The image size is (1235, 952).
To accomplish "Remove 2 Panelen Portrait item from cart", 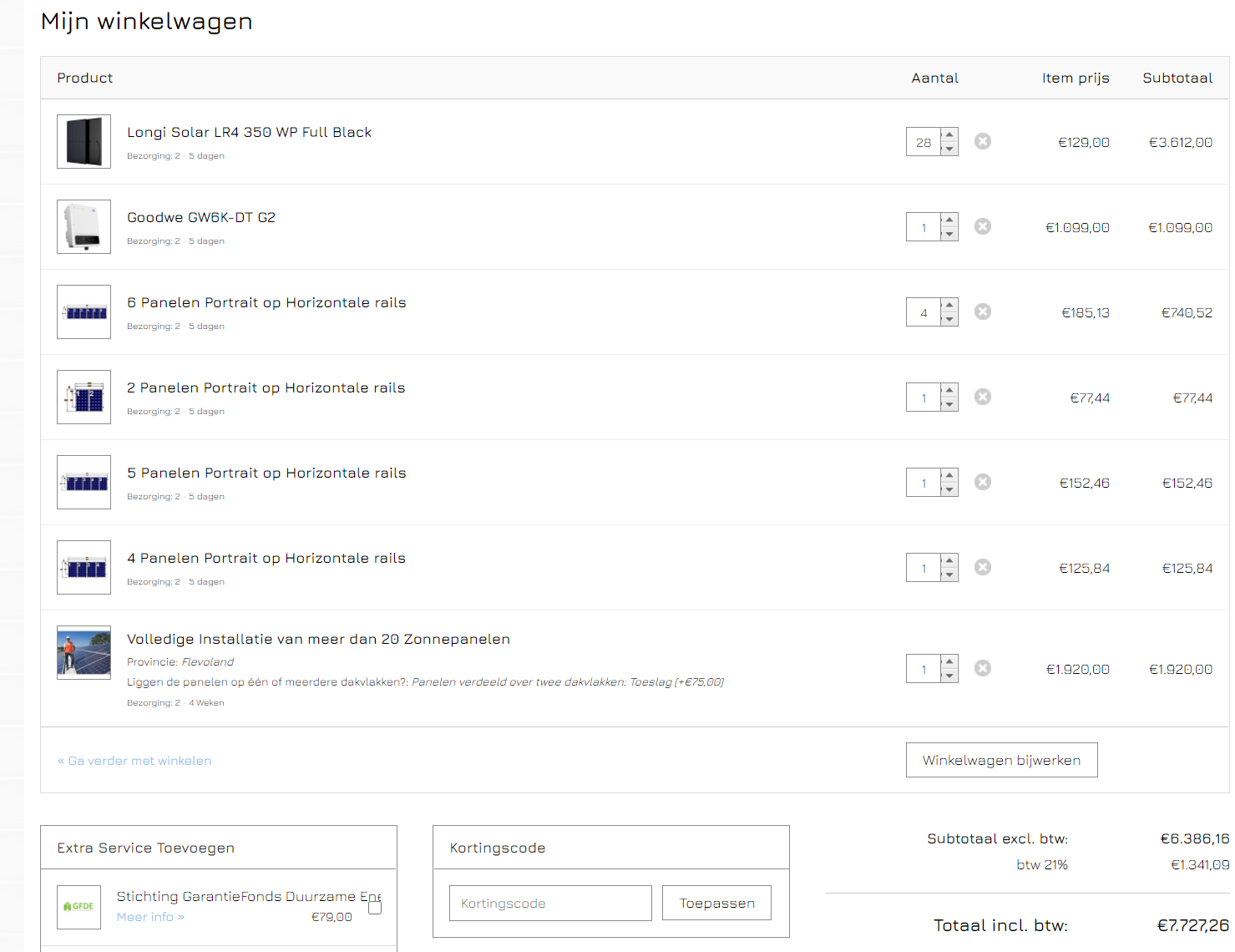I will coord(983,397).
